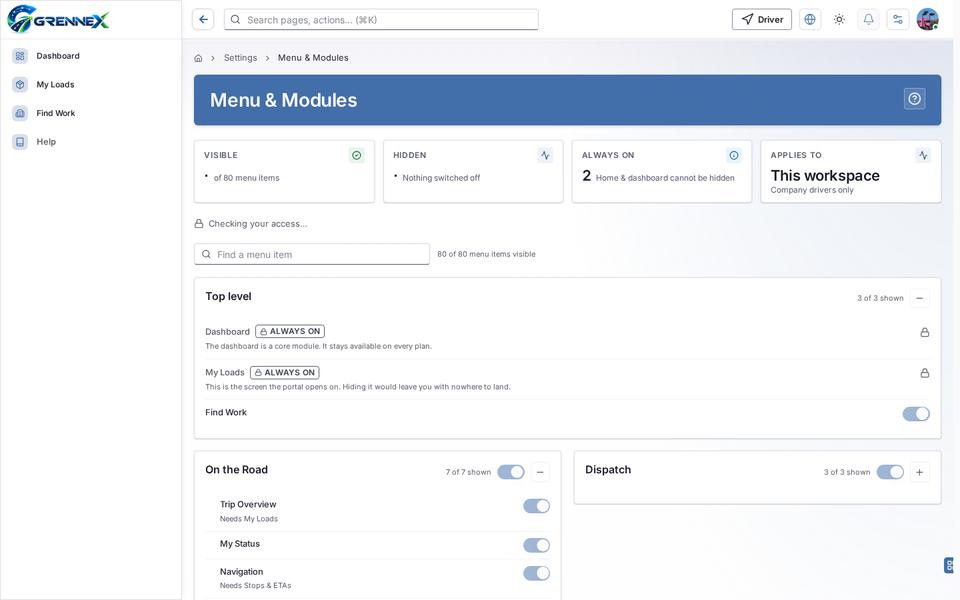Viewport: 960px width, 600px height.
Task: Click the ALWAYS ON badge beside Dashboard
Action: pos(290,331)
